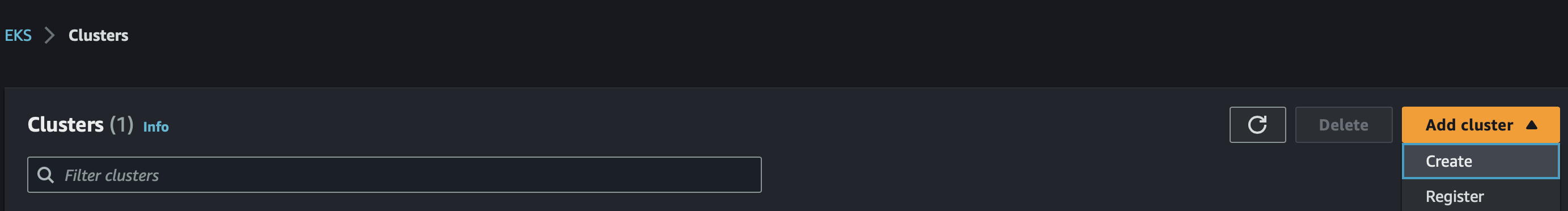
Task: Click the EKS service name in the breadcrumb
Action: pyautogui.click(x=18, y=35)
